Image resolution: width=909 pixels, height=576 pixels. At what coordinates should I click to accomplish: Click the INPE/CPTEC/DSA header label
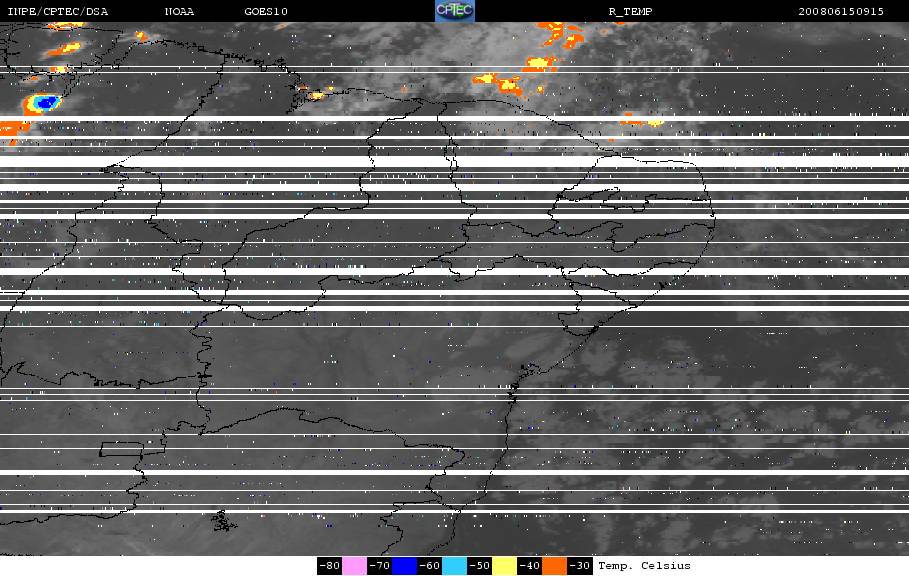[x=57, y=12]
